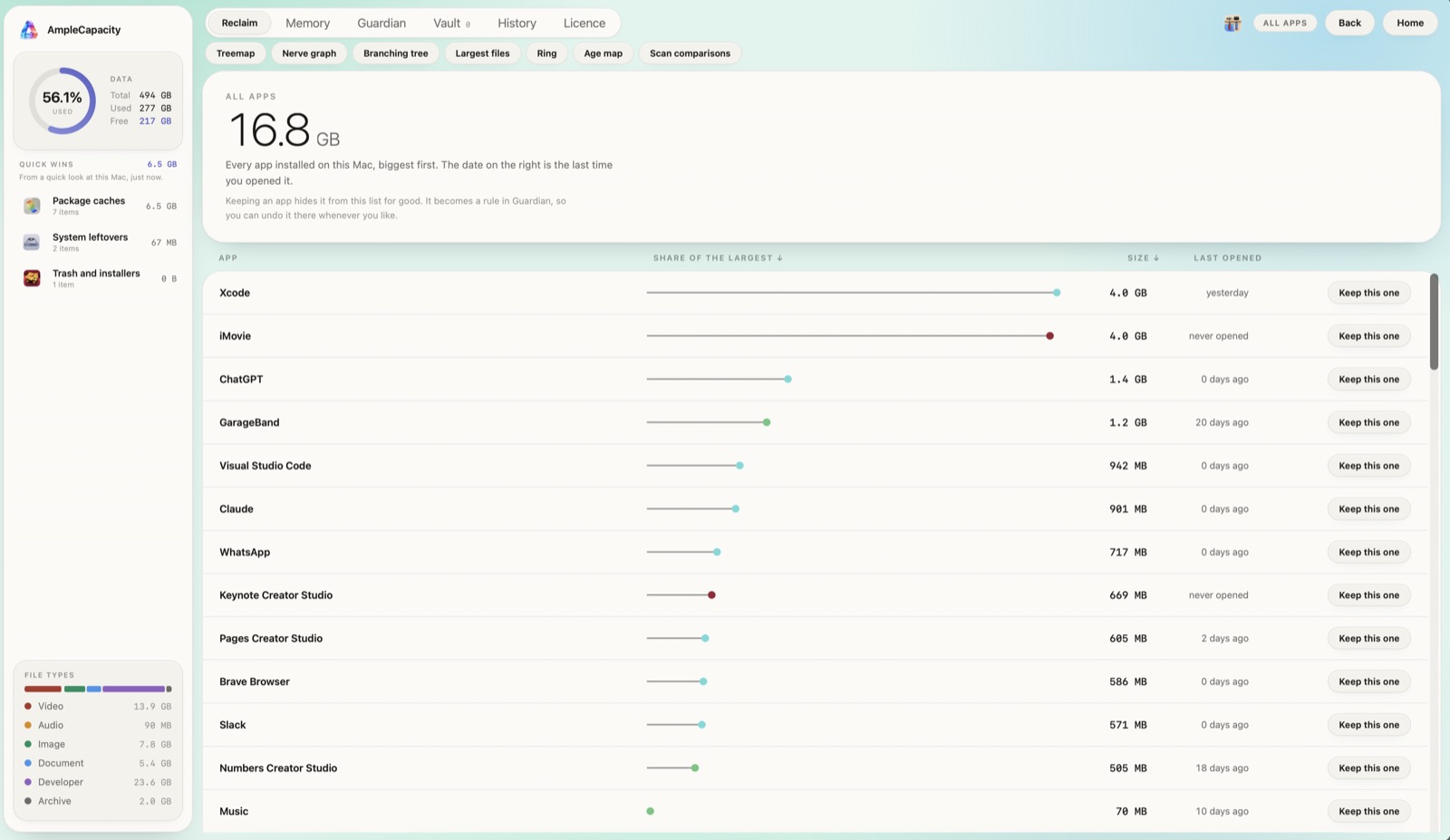
Task: Show the Treemap view
Action: click(236, 53)
